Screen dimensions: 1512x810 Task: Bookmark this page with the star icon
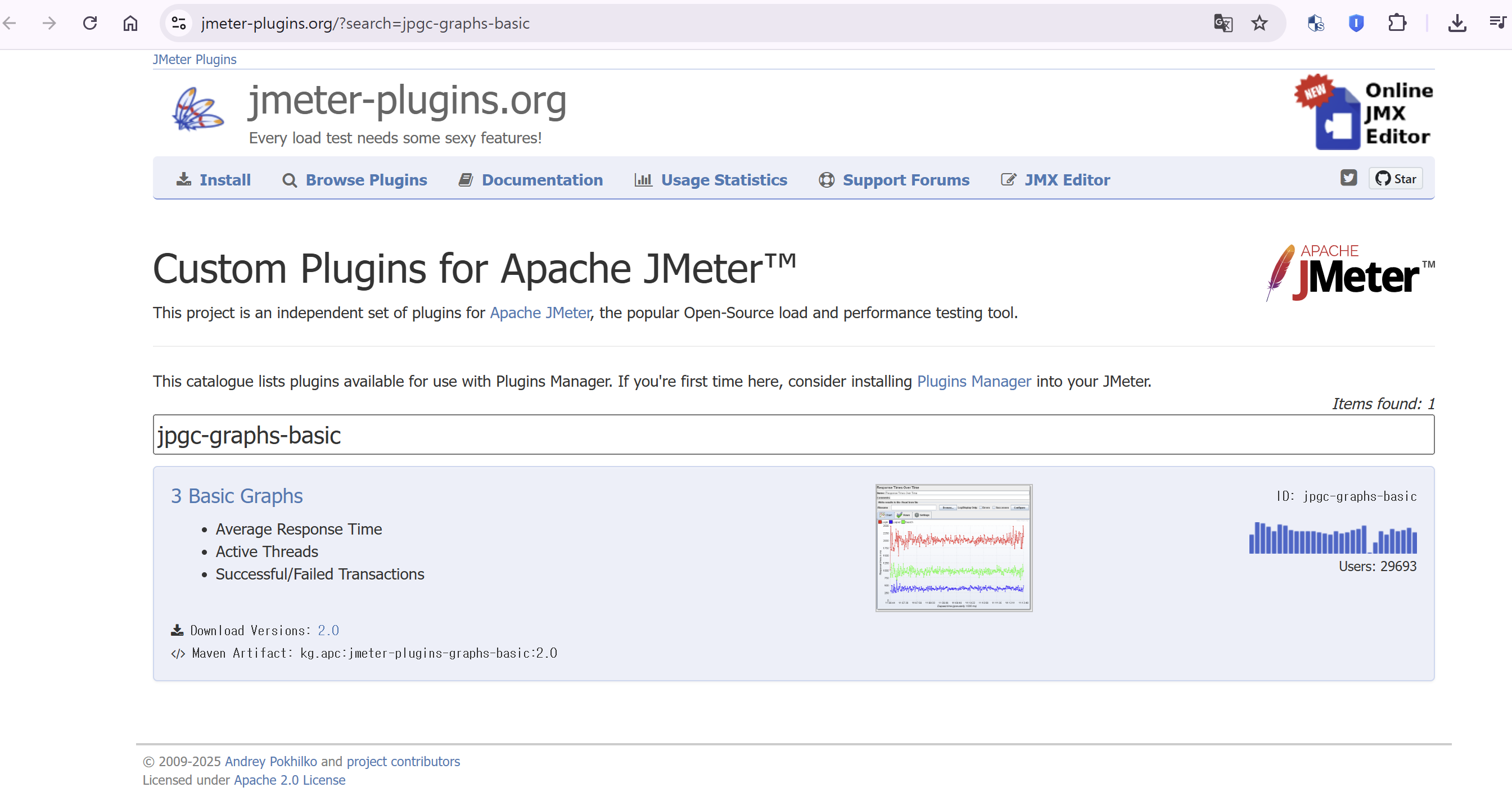[x=1259, y=23]
